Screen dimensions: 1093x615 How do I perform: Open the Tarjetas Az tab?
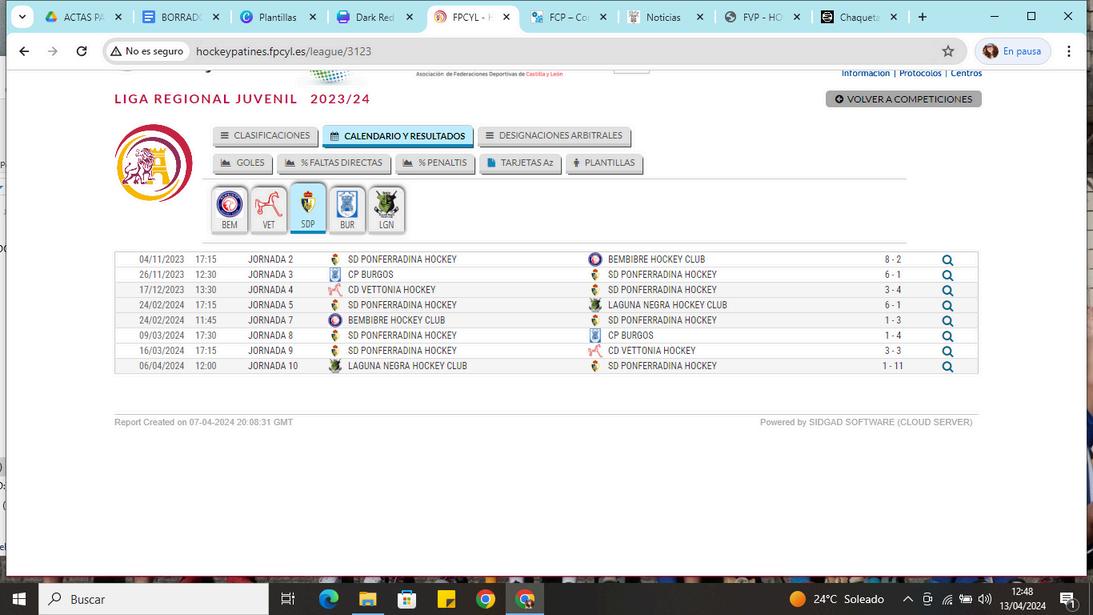(520, 162)
